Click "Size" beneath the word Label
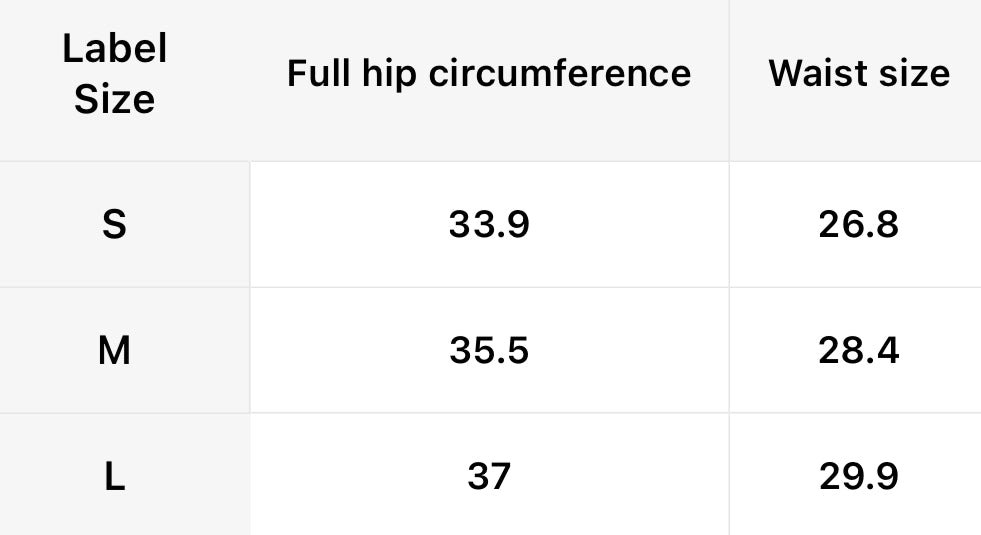The height and width of the screenshot is (535, 981). (115, 99)
